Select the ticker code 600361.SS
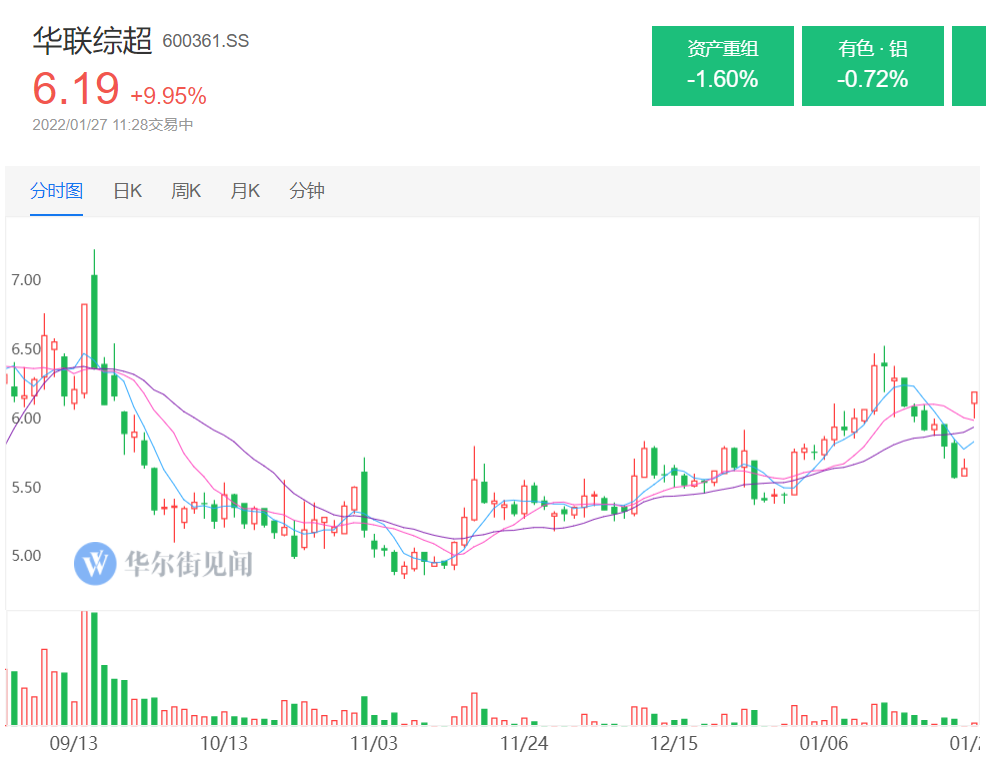986x770 pixels. (x=206, y=41)
